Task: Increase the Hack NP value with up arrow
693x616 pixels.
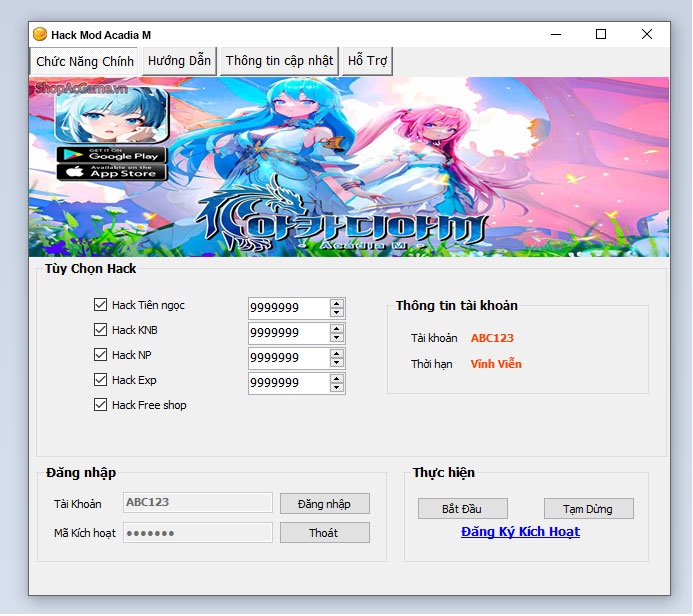Action: [x=337, y=354]
